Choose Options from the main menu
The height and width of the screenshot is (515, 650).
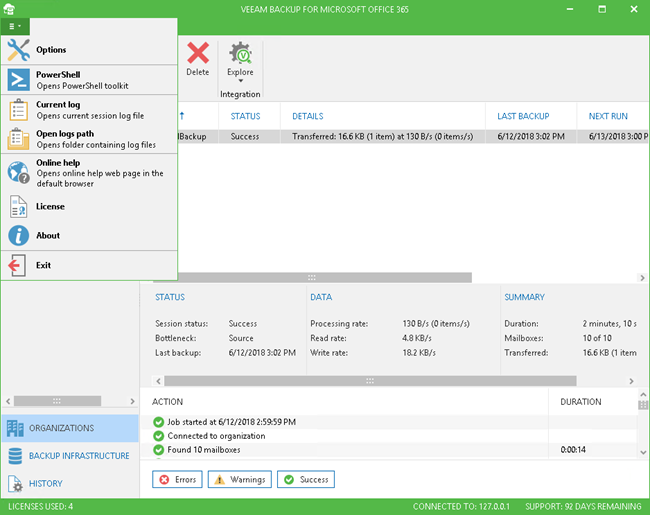(x=89, y=50)
